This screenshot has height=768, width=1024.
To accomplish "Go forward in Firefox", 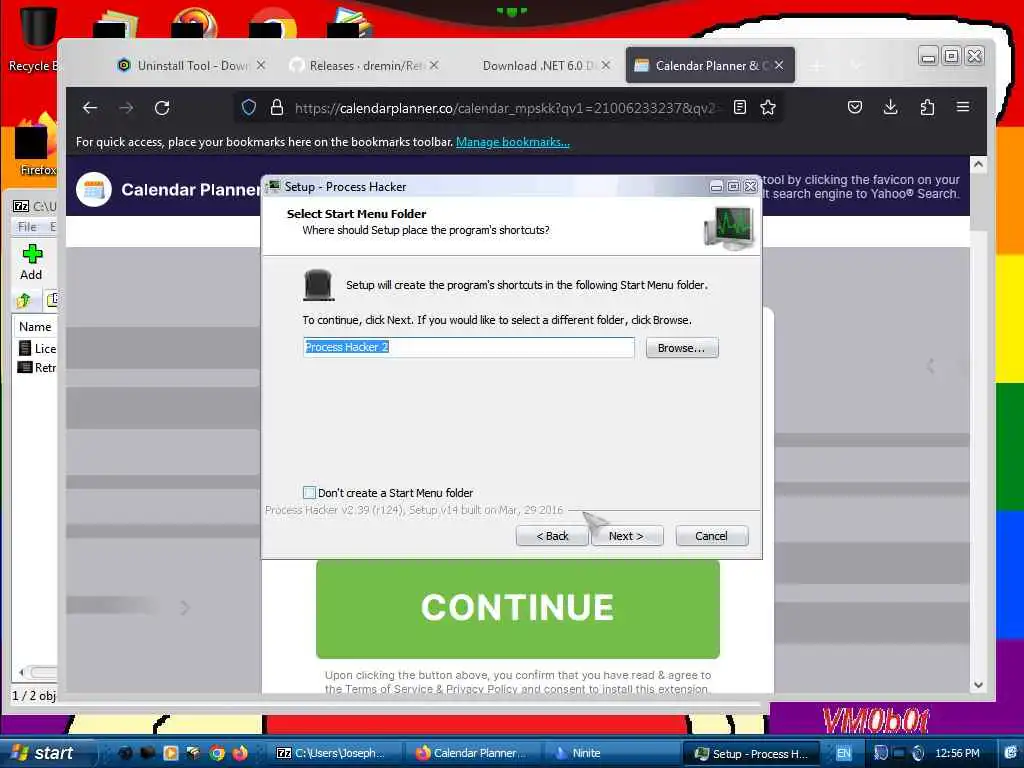I will pos(126,108).
